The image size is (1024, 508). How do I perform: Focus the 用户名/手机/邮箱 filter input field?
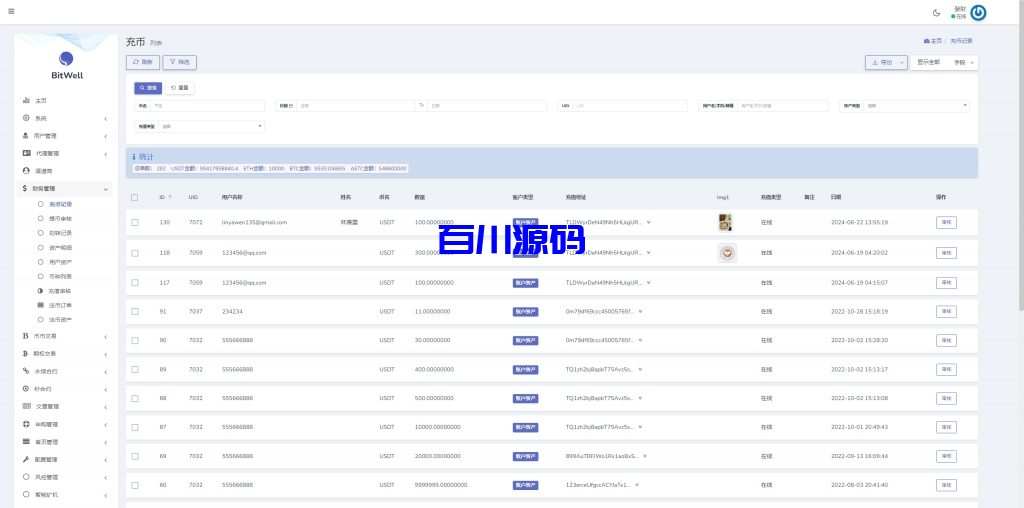pyautogui.click(x=783, y=106)
